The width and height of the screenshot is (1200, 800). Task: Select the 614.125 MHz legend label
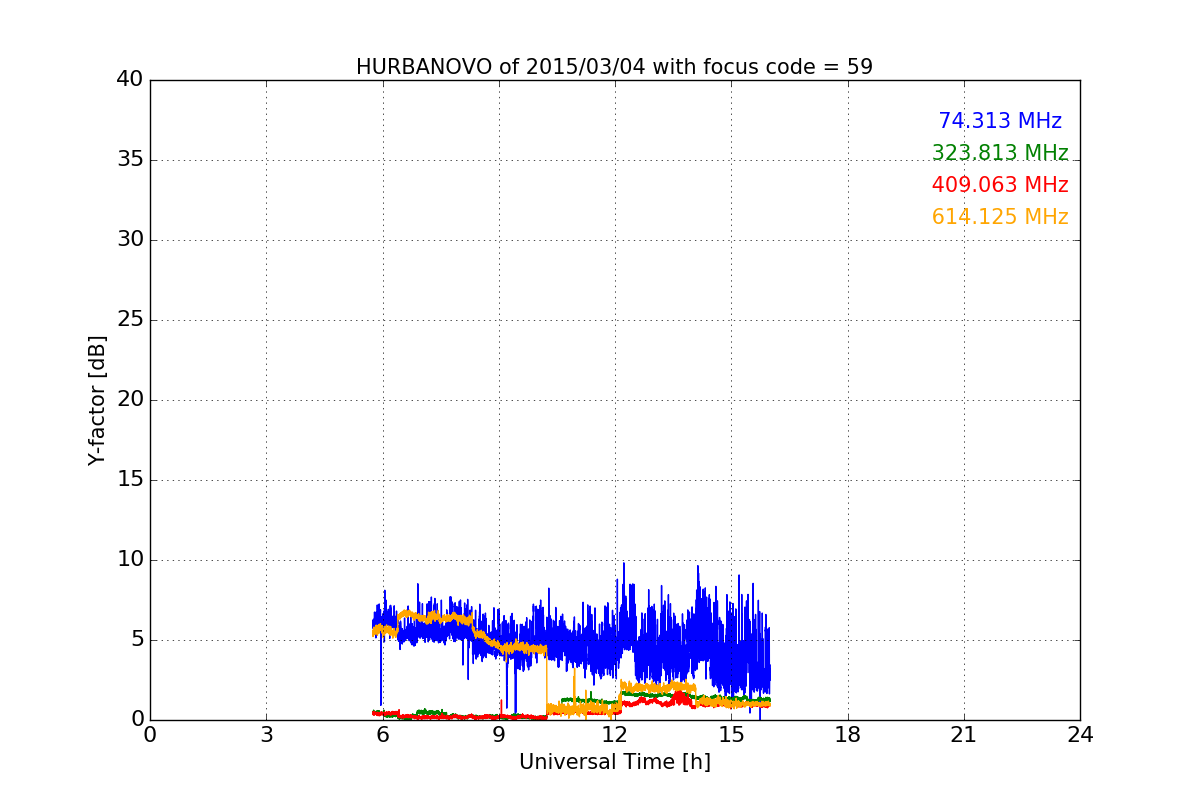(1000, 217)
